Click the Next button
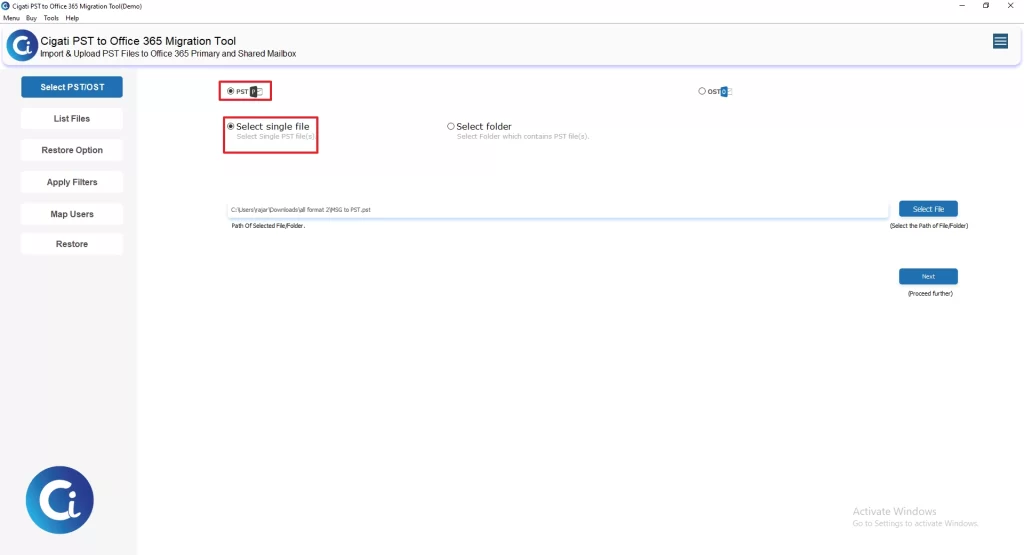 point(928,276)
